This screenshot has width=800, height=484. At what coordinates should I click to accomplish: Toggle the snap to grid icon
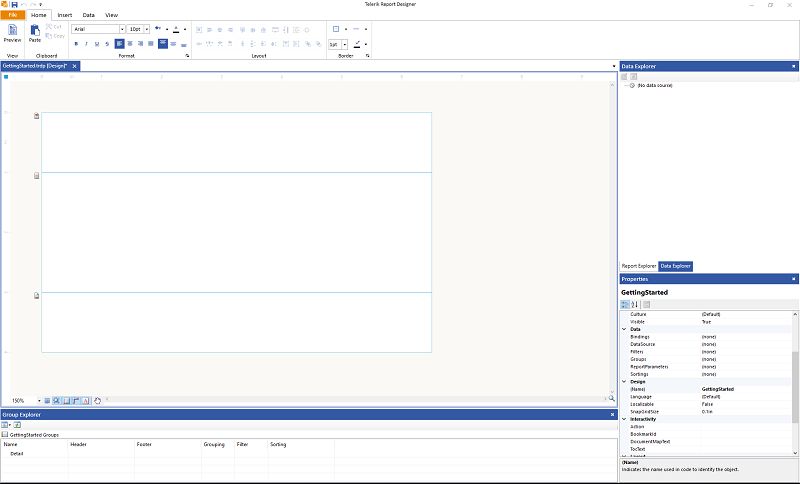pyautogui.click(x=57, y=401)
